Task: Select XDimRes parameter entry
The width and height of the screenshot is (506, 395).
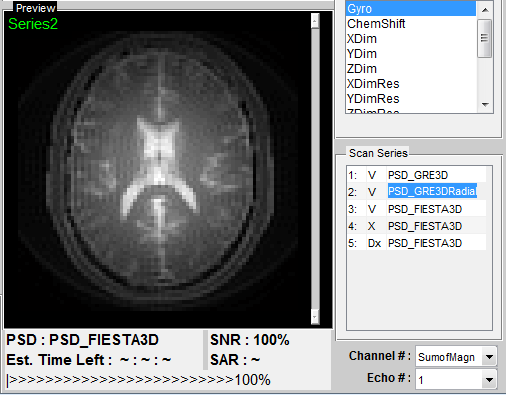Action: [x=411, y=84]
